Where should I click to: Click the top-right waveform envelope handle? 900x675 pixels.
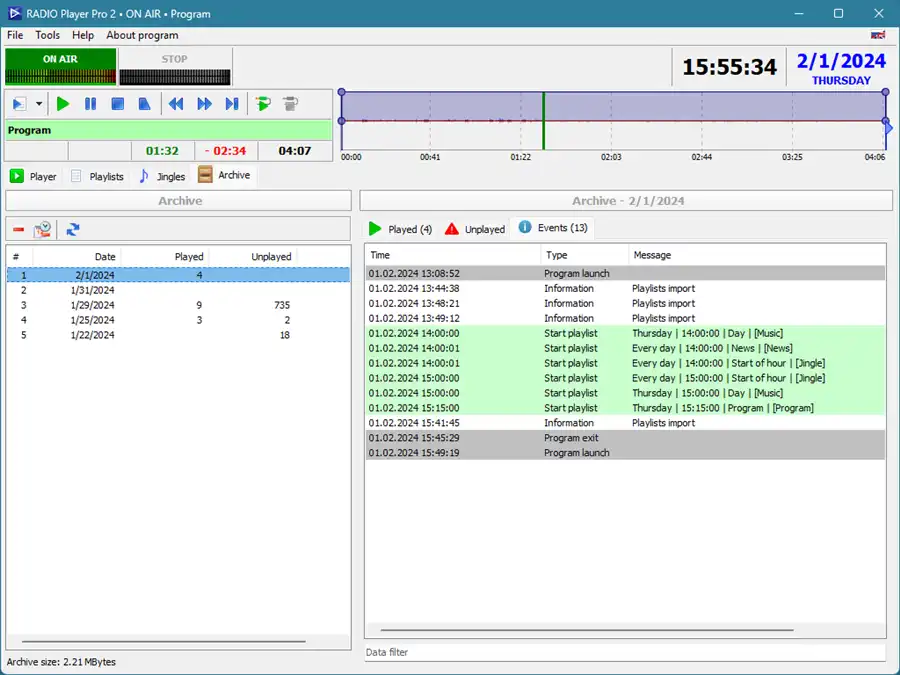(886, 92)
